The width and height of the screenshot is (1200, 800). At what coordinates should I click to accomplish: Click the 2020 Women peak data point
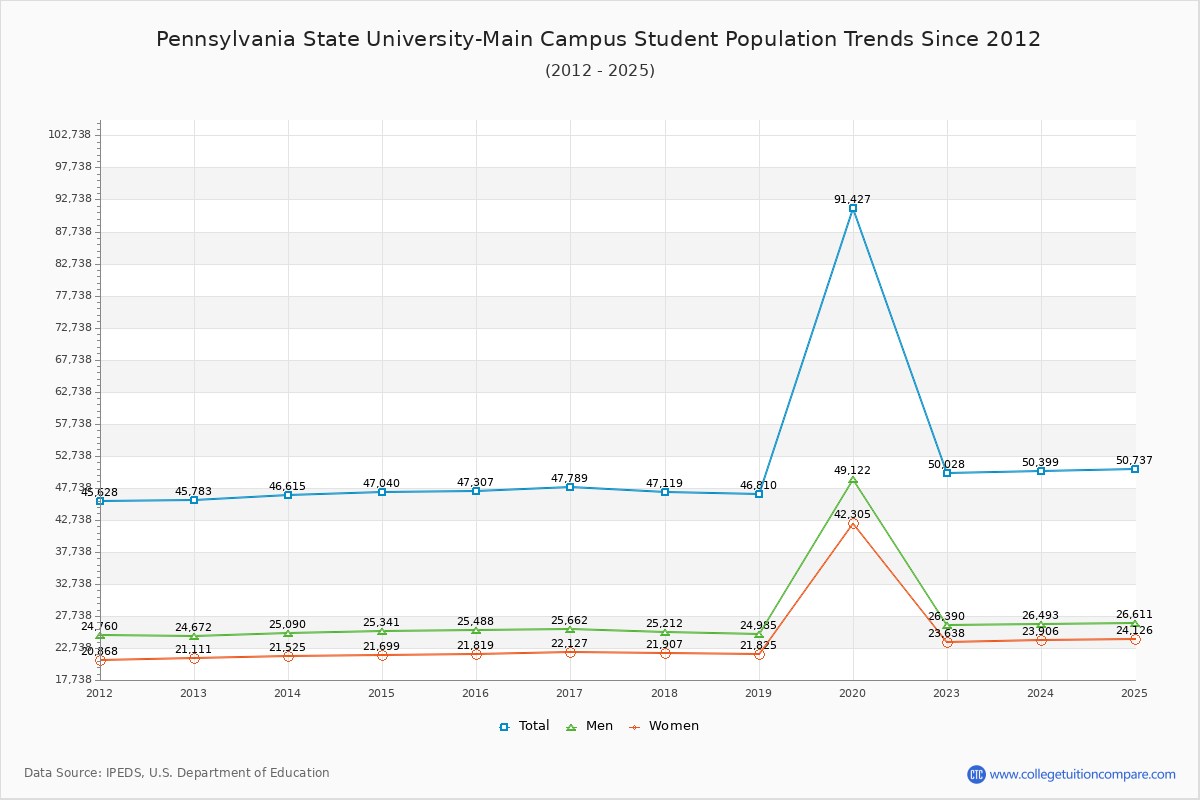(852, 525)
